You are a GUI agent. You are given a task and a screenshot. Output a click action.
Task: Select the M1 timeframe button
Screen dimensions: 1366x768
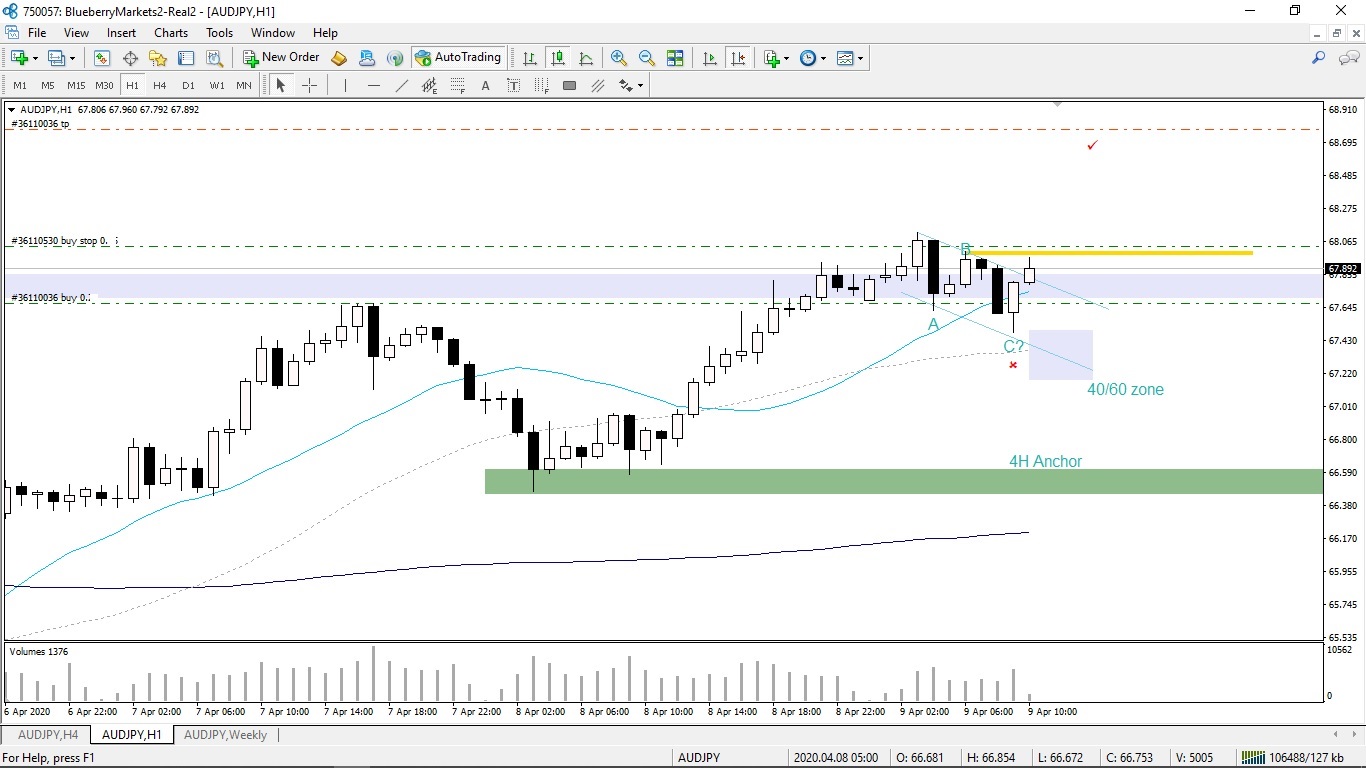[20, 86]
